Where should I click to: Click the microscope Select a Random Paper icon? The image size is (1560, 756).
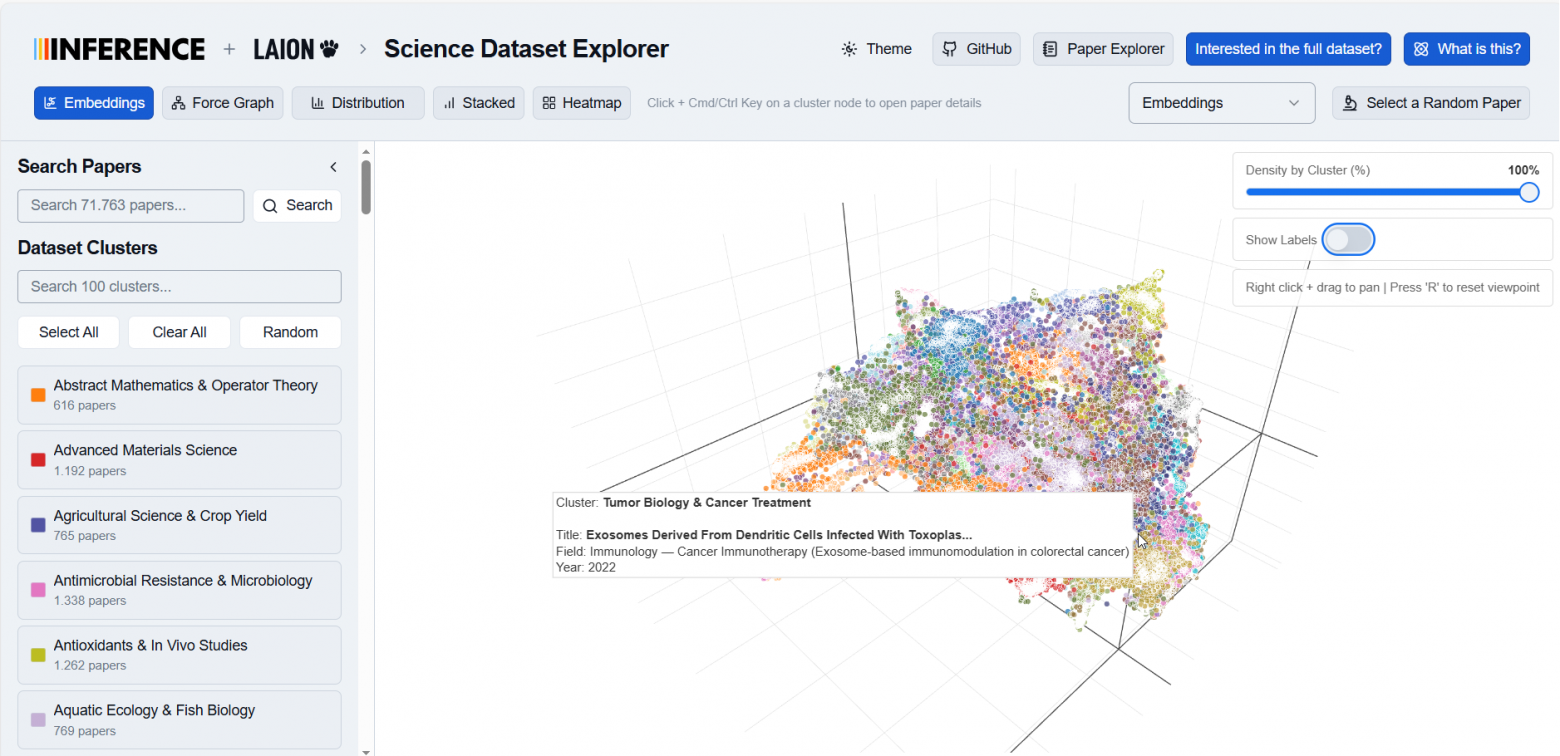pos(1350,103)
